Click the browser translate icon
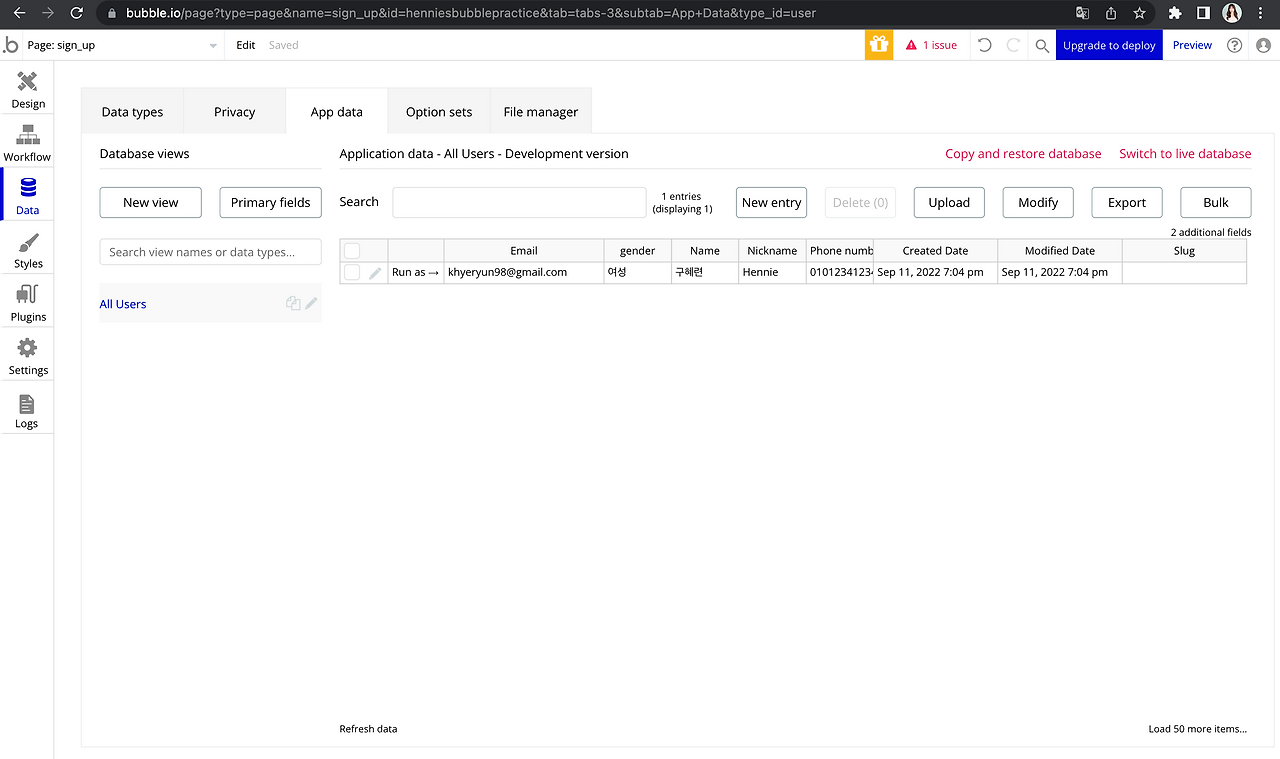The height and width of the screenshot is (759, 1280). 1082,13
